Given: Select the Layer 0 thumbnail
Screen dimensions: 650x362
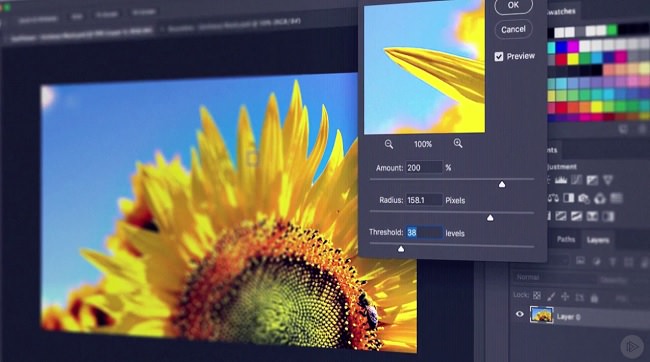Looking at the screenshot, I should tap(542, 315).
